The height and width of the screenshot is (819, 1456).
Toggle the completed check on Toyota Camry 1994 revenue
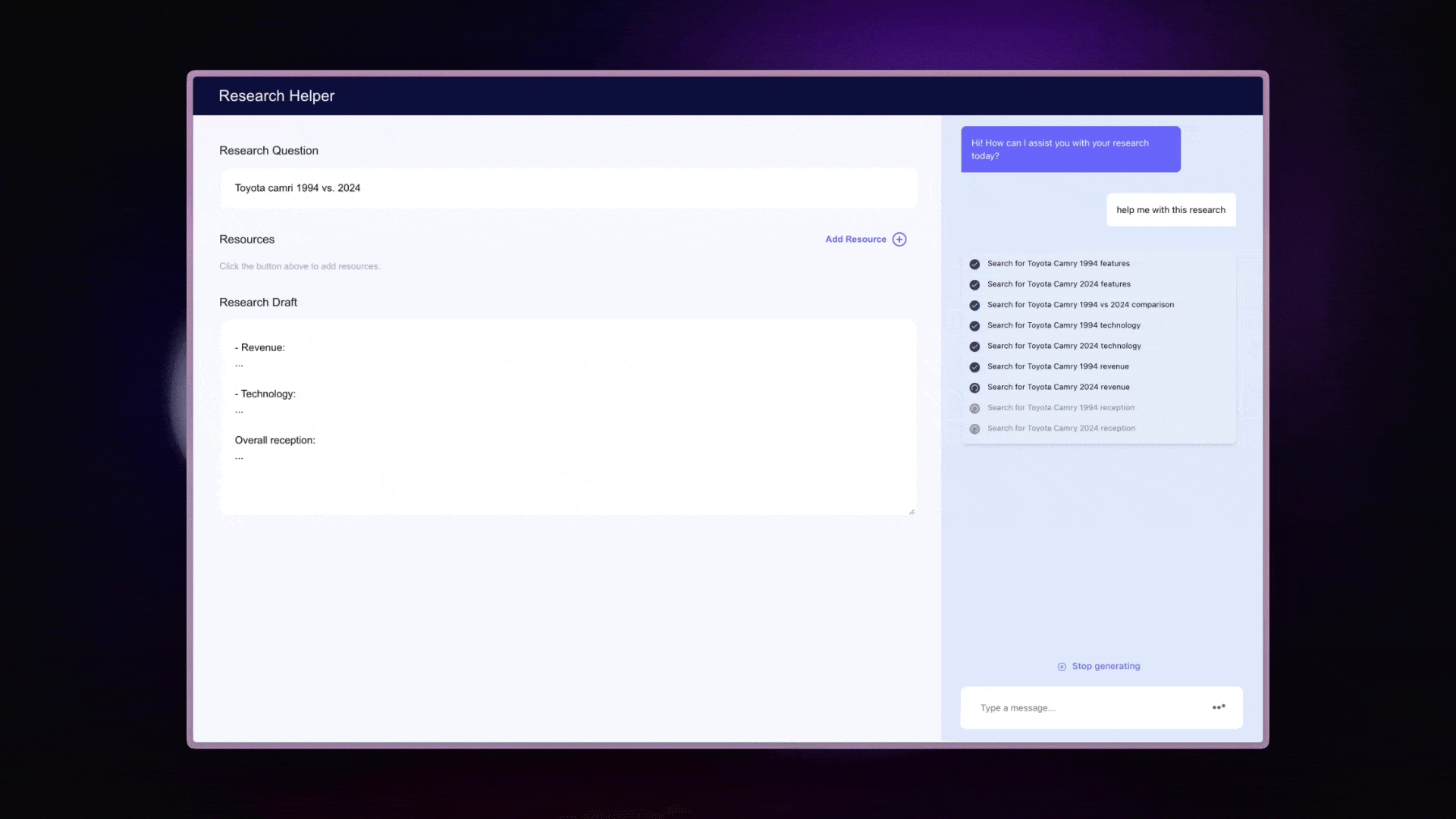coord(974,367)
